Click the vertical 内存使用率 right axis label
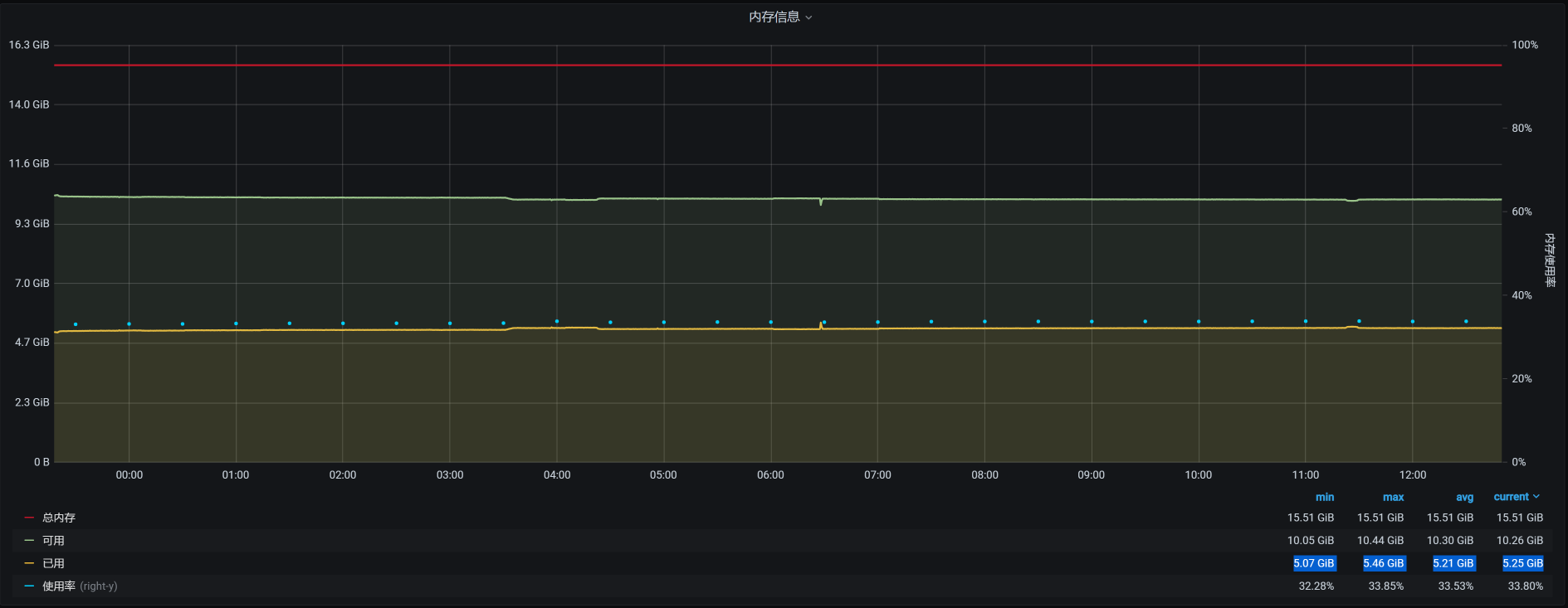 1549,260
